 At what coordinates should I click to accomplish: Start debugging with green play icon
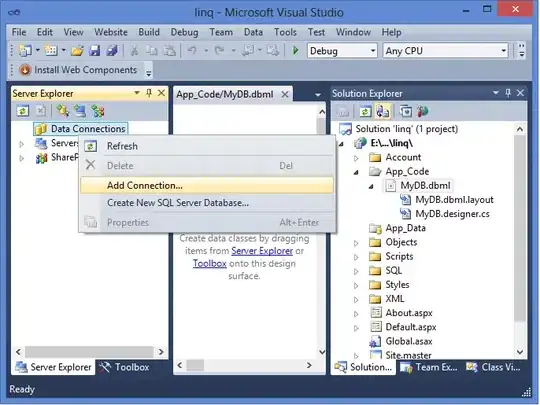295,51
